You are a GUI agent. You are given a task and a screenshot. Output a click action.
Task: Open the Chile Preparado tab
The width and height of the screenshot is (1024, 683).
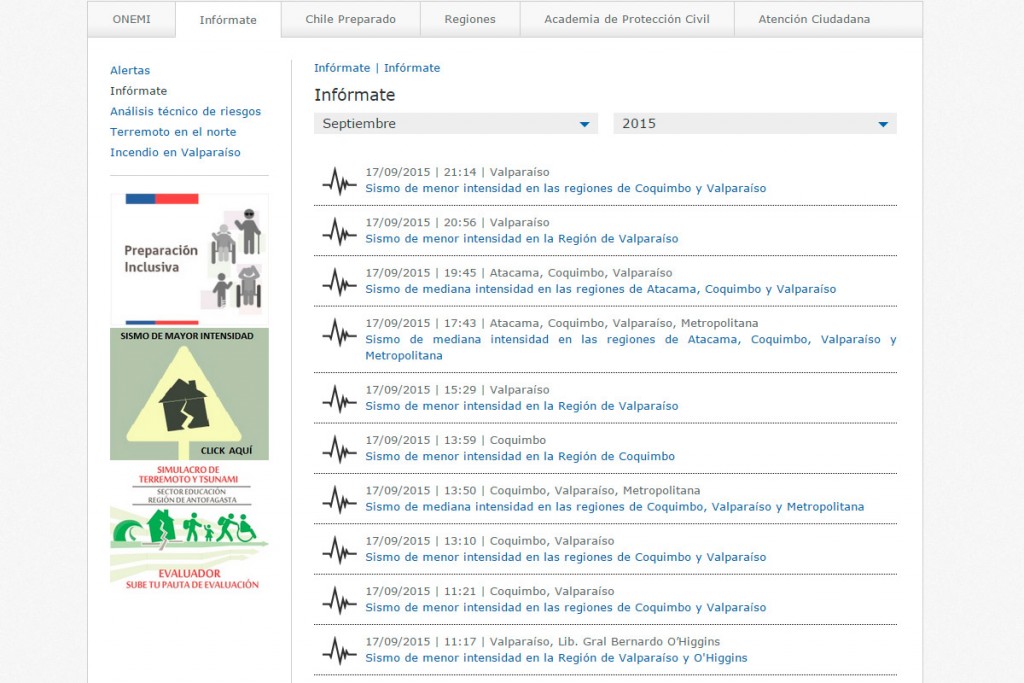[x=351, y=20]
